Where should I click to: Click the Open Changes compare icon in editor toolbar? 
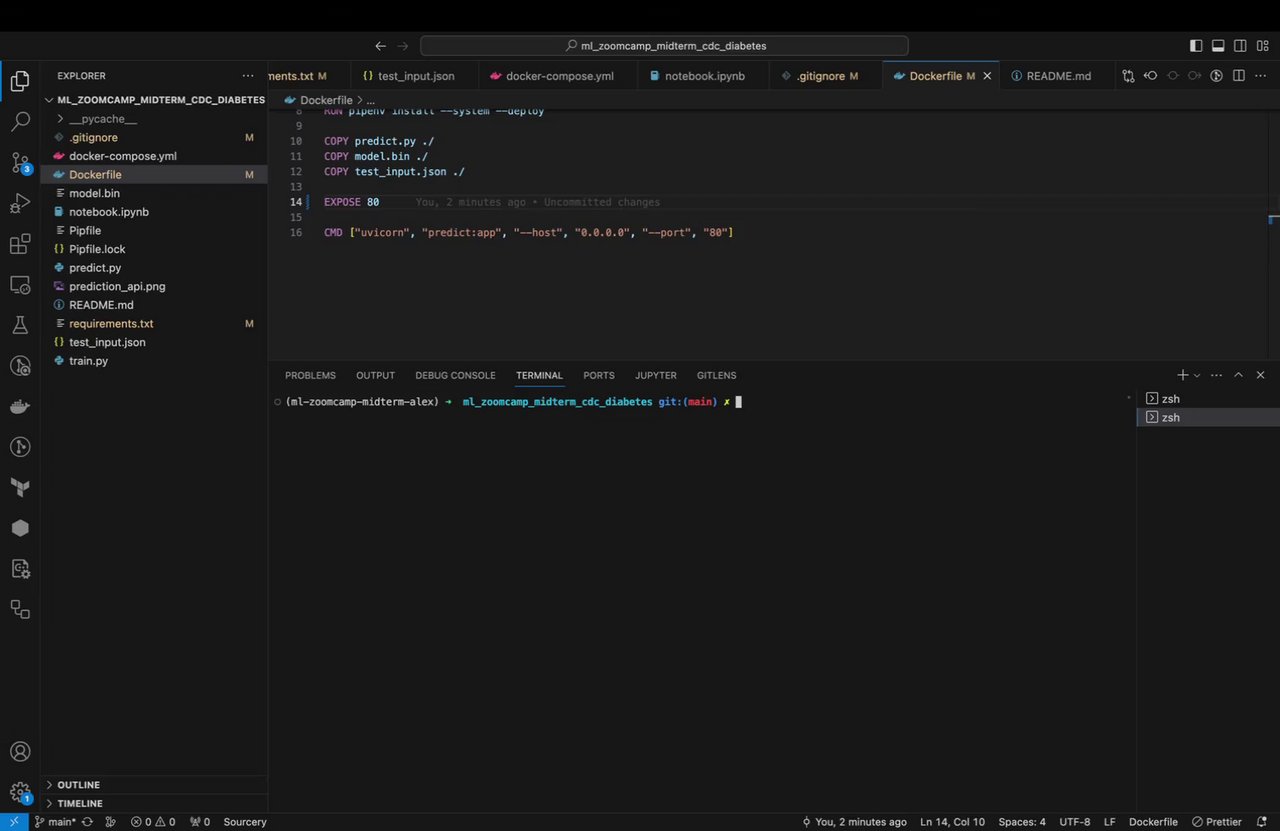[x=1129, y=76]
